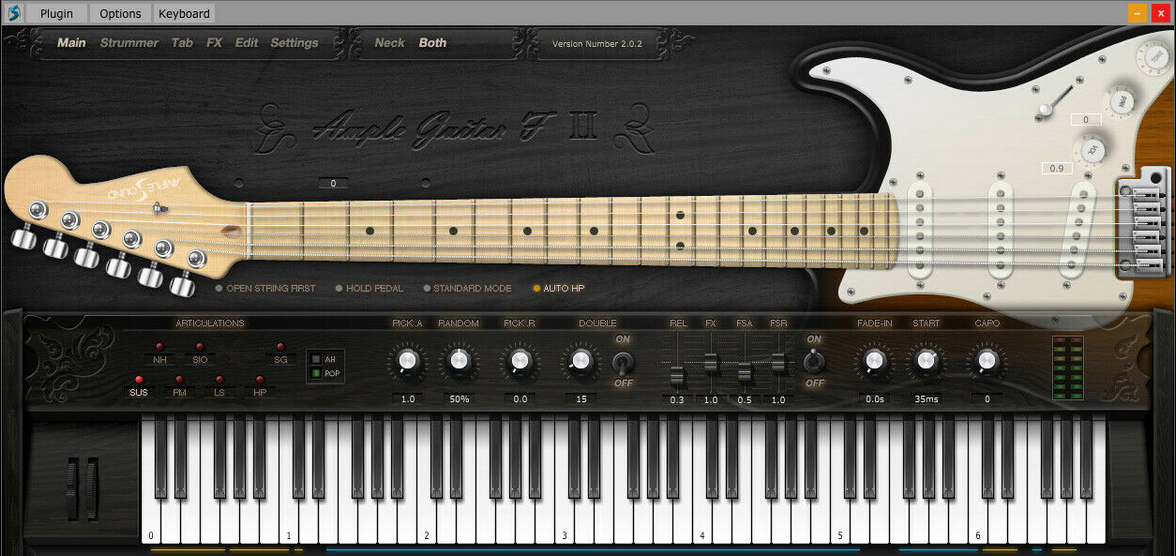Viewport: 1176px width, 556px height.
Task: Click the PICK.R knob
Action: click(x=519, y=362)
